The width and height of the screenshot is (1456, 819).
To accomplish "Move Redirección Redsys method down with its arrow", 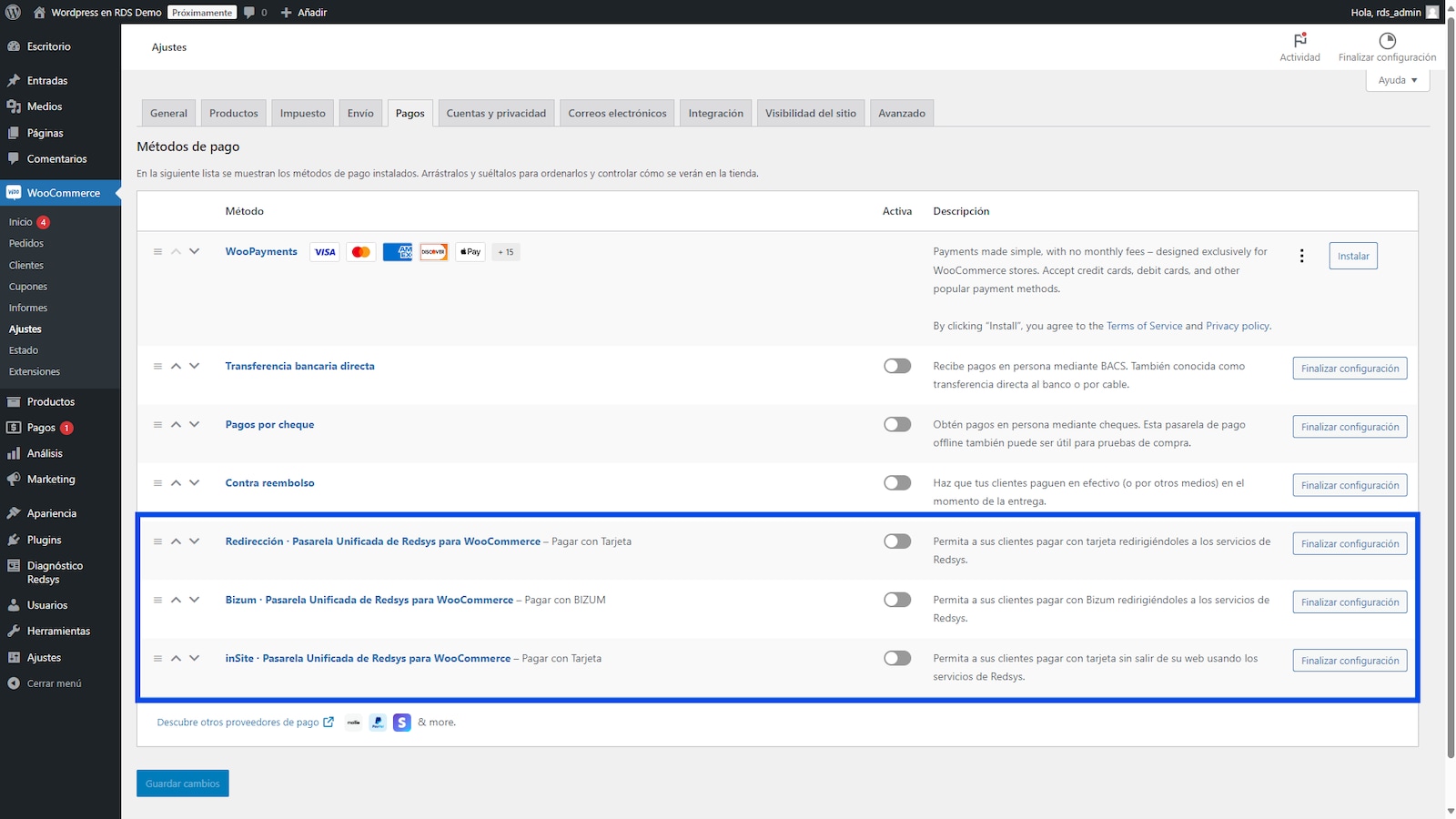I will (x=194, y=541).
